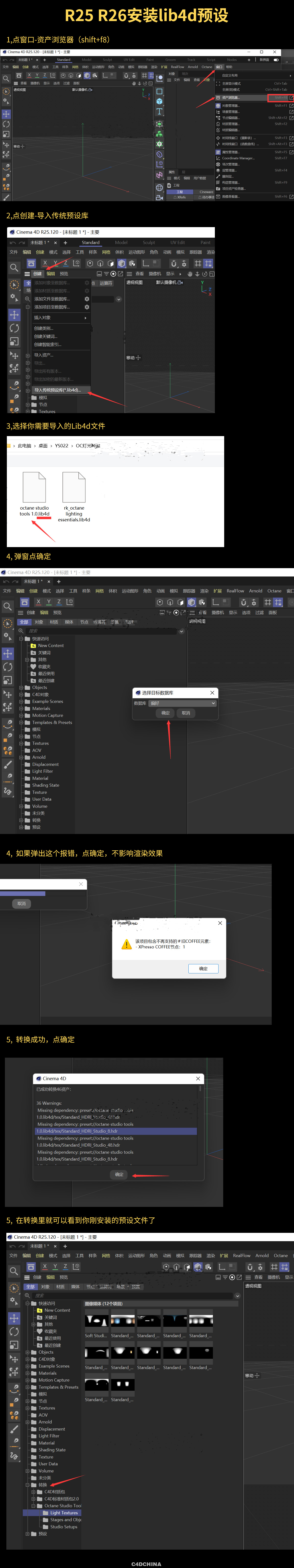The width and height of the screenshot is (294, 1568).
Task: Click search magnifier in the database-dialog screenshot sidebar
Action: click(8, 606)
